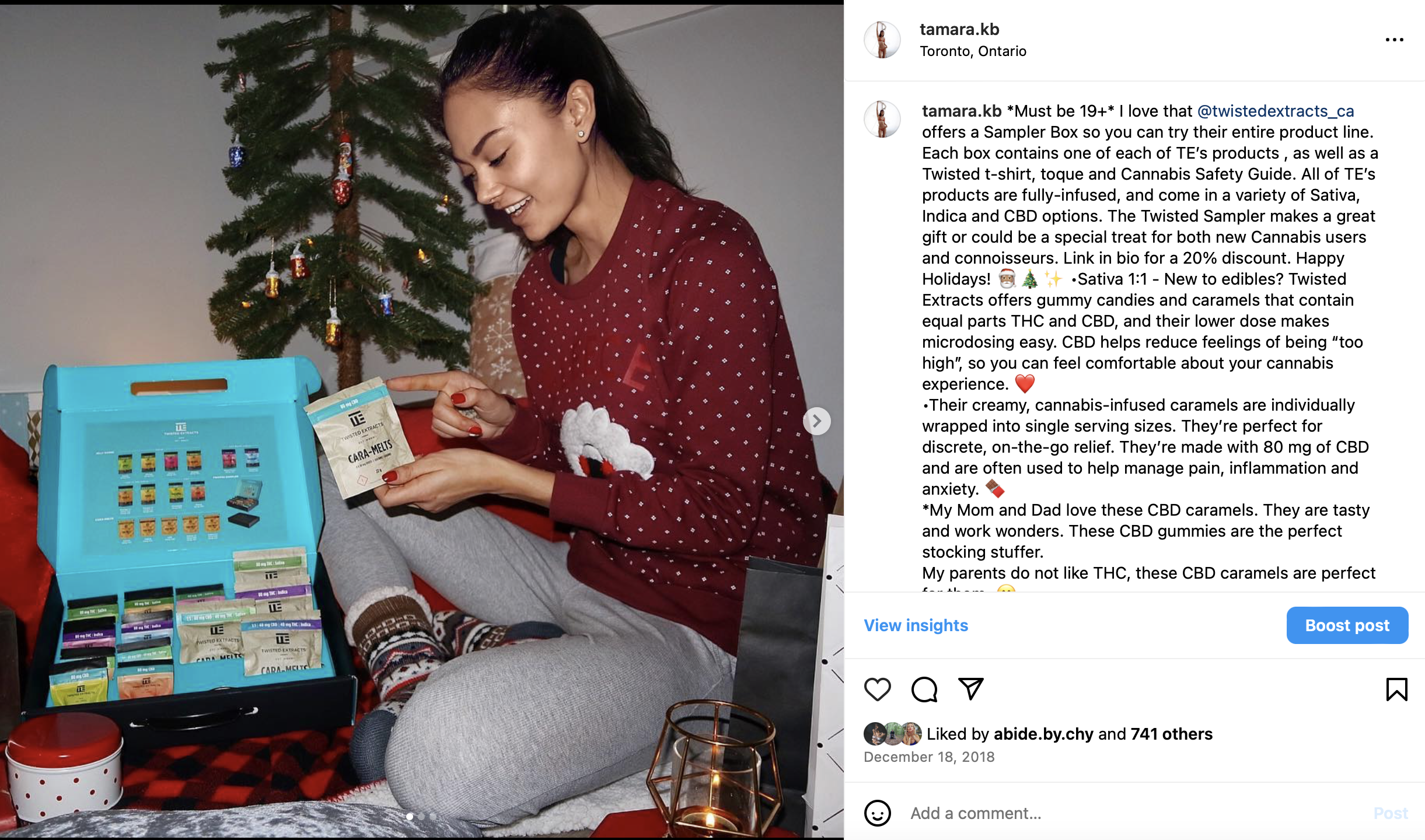Viewport: 1425px width, 840px height.
Task: Open the @twistedextracts_ca mention link
Action: point(1276,111)
